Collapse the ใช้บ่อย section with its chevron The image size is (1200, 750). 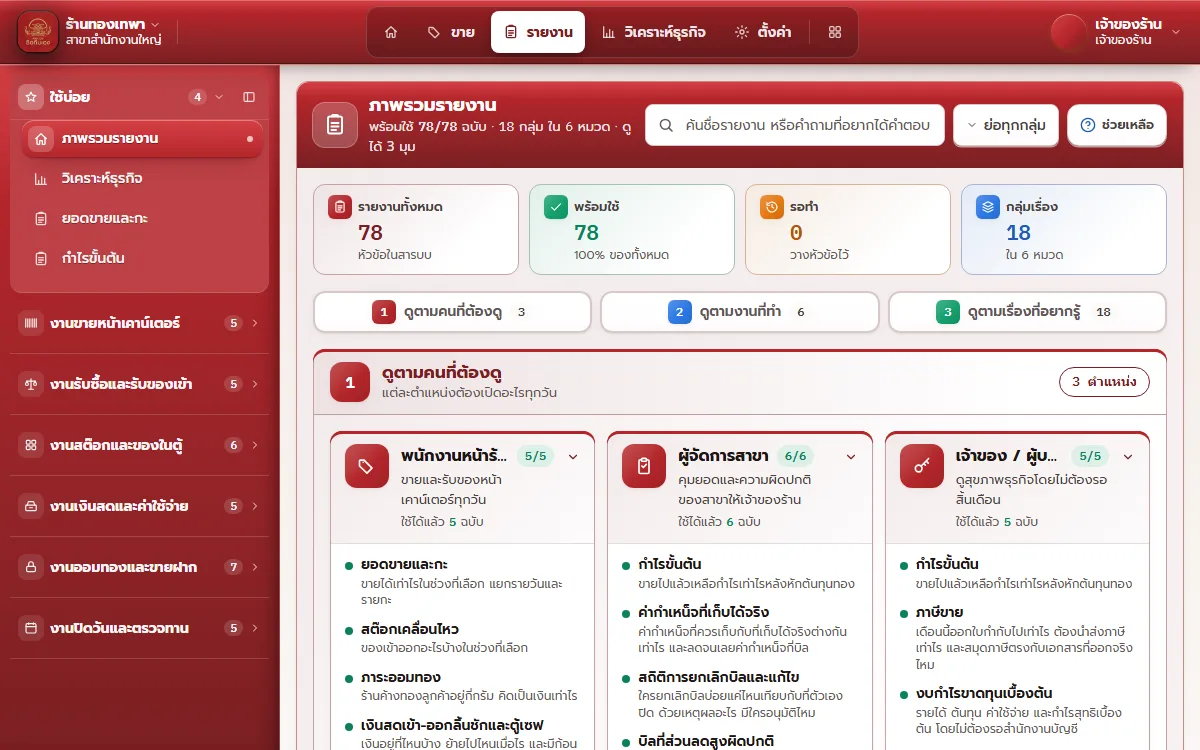(x=219, y=97)
